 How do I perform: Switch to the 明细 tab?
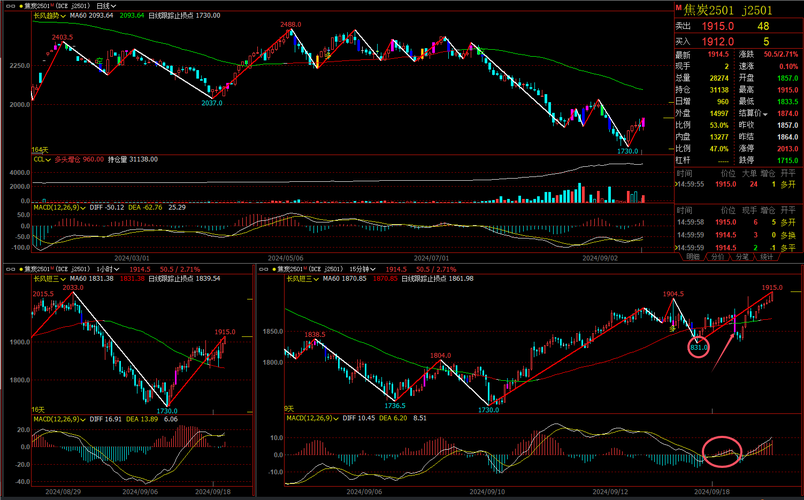[x=693, y=257]
